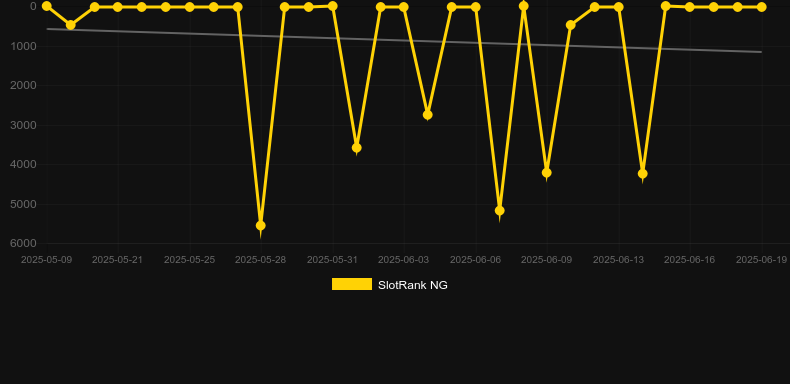Select the top peak point between the 5100 and 4200 dips

(x=523, y=6)
